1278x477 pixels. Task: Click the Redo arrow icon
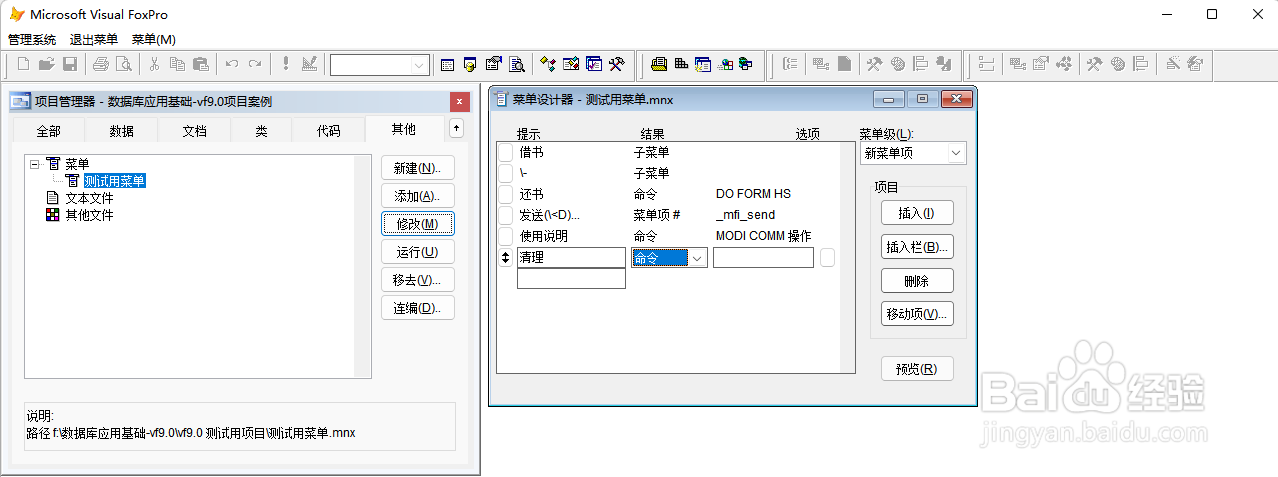[x=255, y=64]
